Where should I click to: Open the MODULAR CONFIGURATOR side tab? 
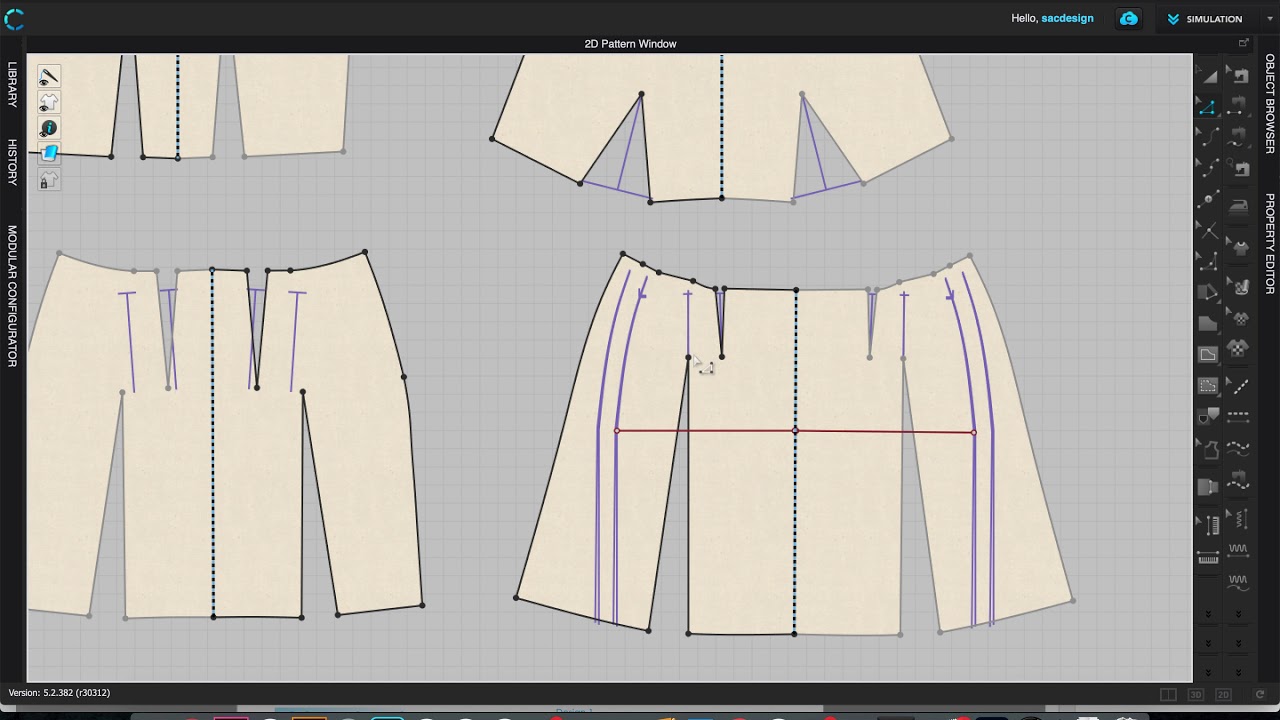point(13,296)
